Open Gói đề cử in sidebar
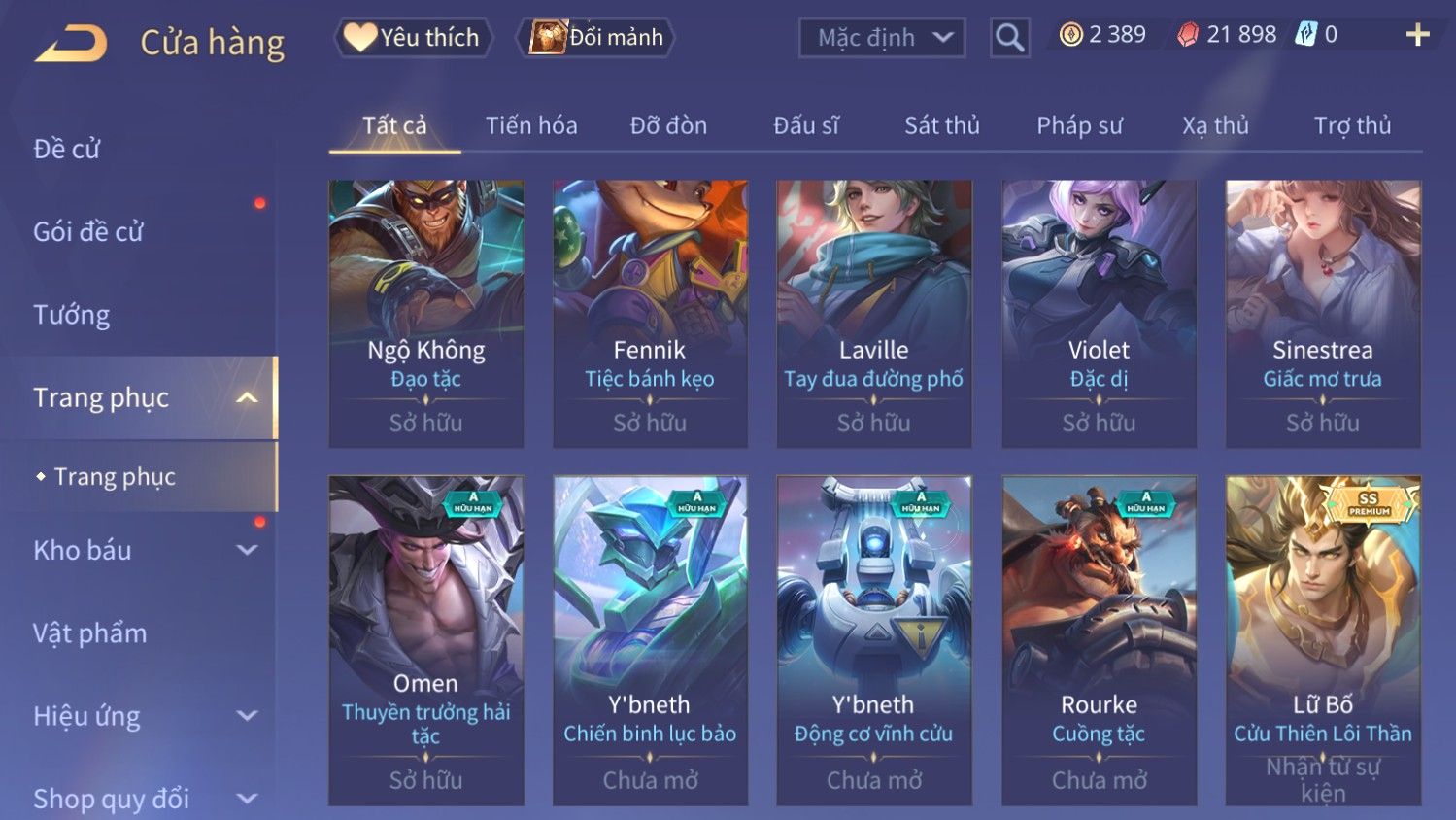The image size is (1456, 820). (88, 231)
